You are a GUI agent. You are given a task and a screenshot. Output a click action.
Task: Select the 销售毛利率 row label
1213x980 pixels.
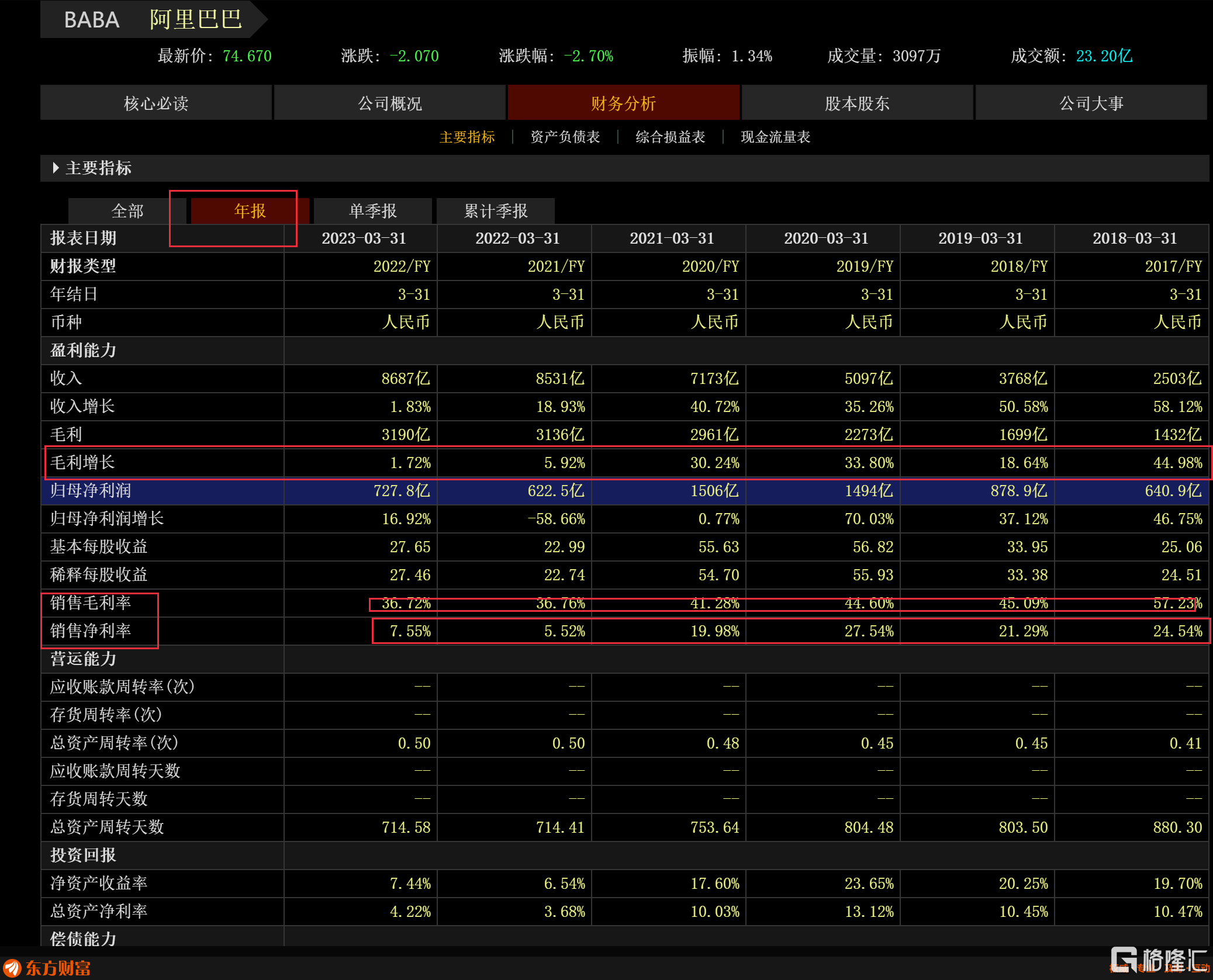pyautogui.click(x=91, y=603)
